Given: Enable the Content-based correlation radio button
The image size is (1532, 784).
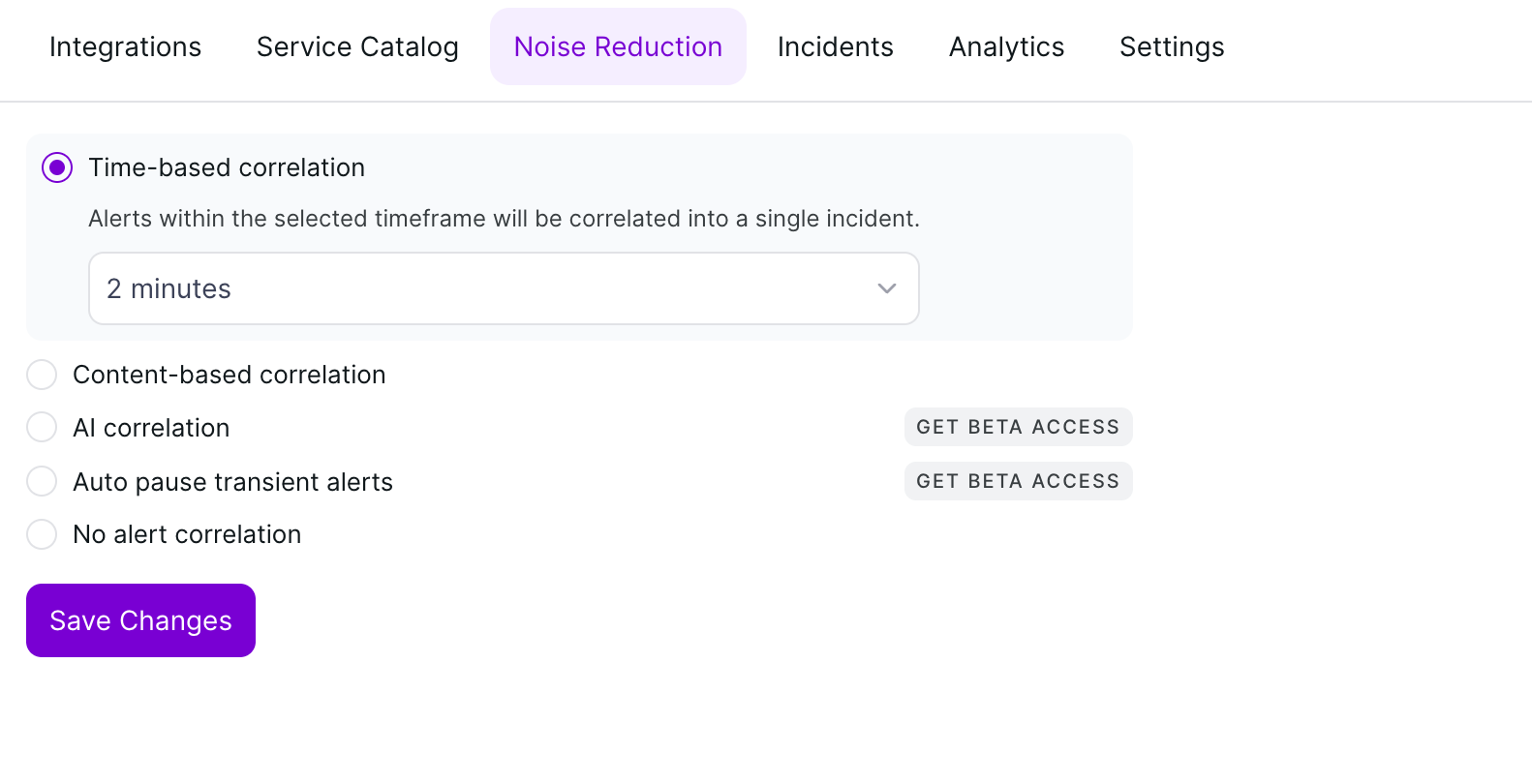Looking at the screenshot, I should pyautogui.click(x=42, y=375).
